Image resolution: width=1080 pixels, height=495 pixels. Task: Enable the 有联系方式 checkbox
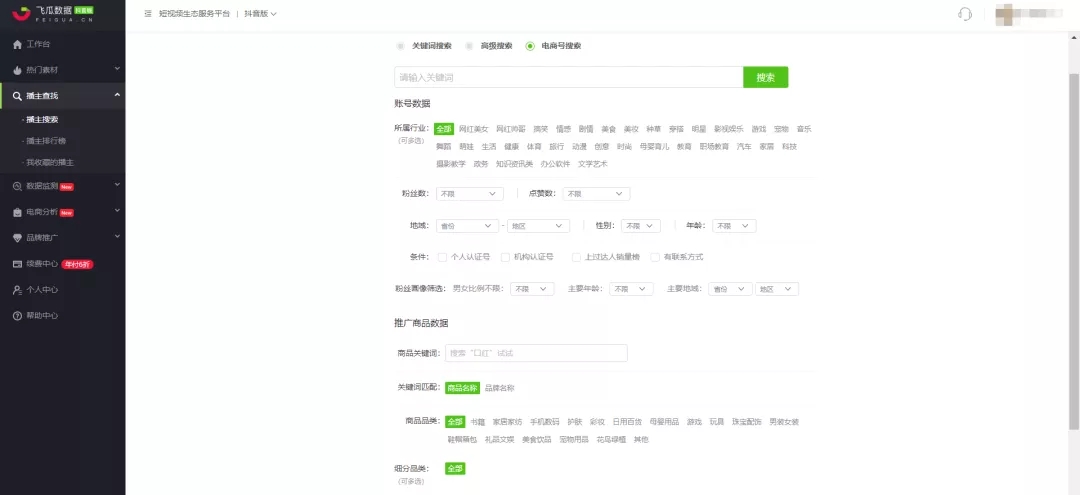tap(655, 257)
